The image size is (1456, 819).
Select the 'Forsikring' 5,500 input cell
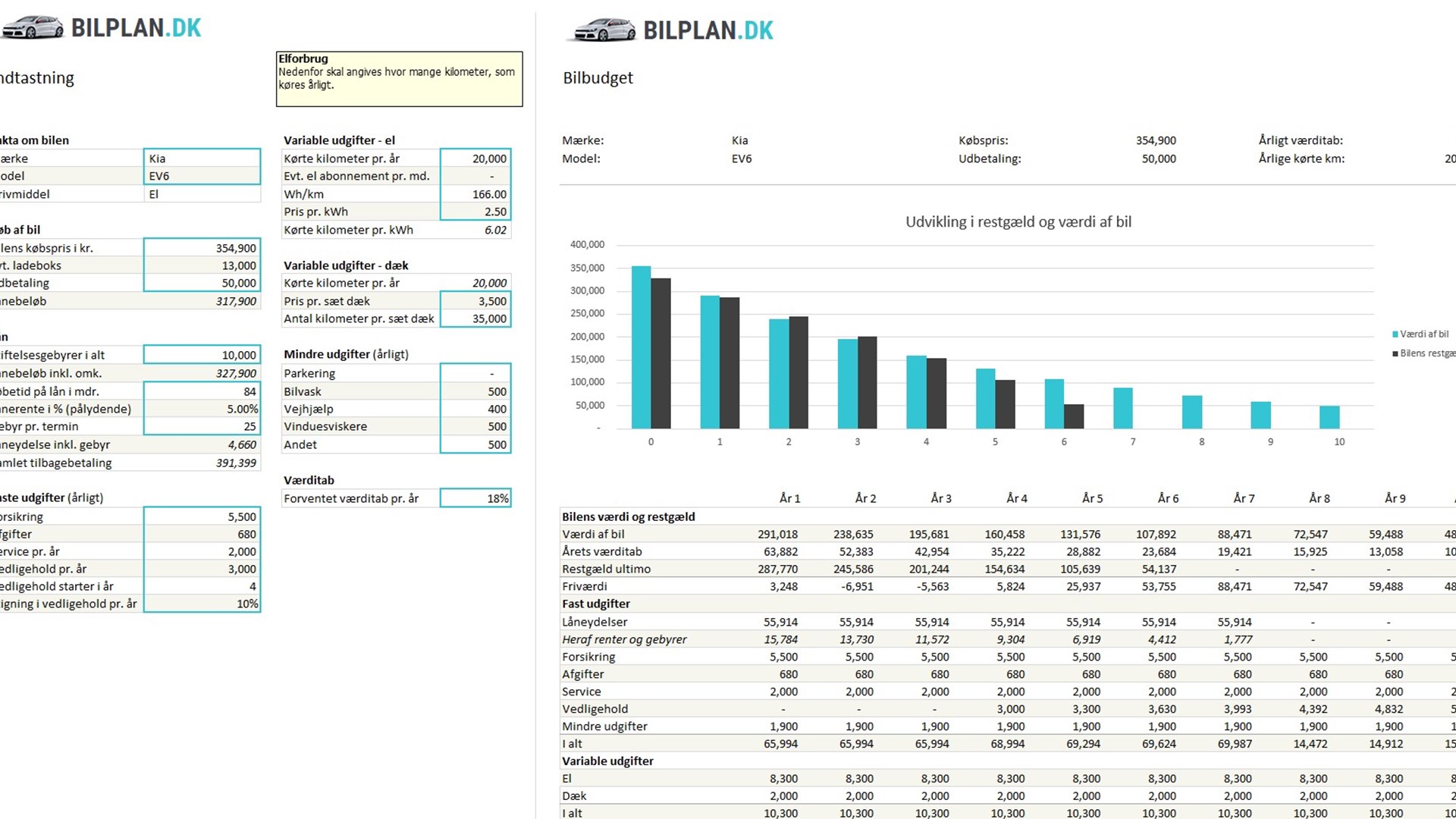202,516
